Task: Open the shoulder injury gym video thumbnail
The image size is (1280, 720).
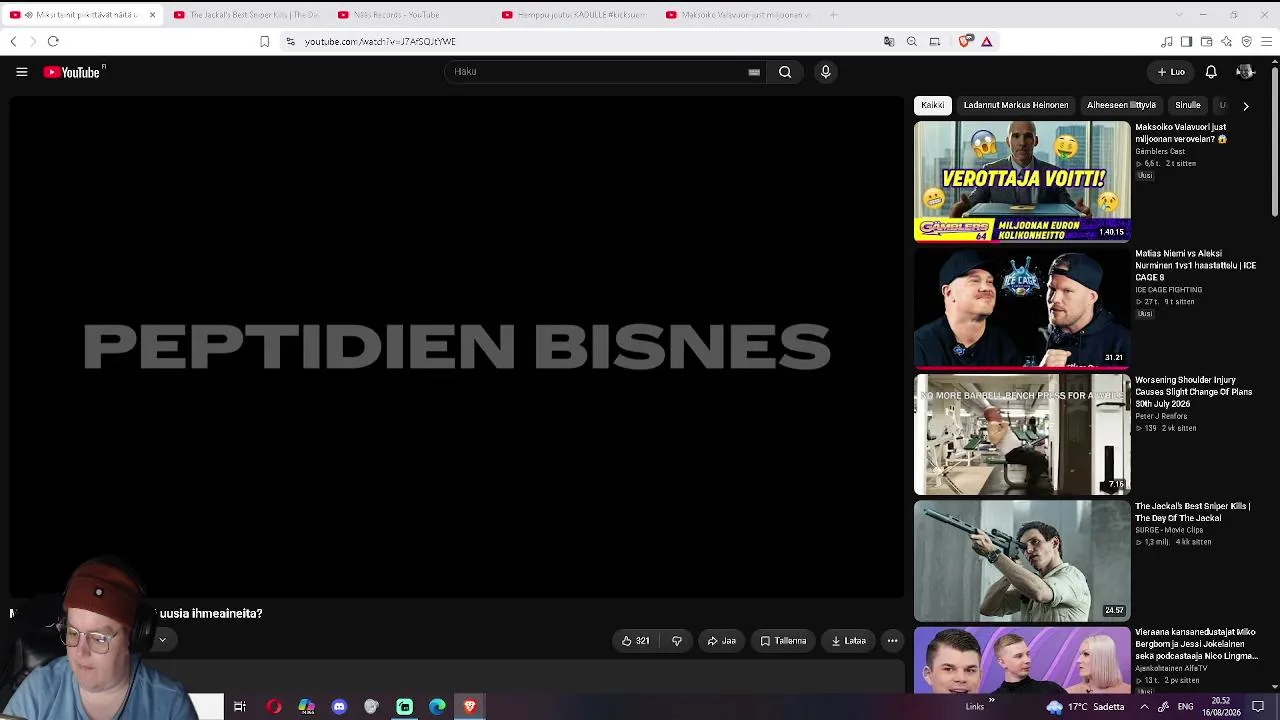Action: tap(1022, 435)
